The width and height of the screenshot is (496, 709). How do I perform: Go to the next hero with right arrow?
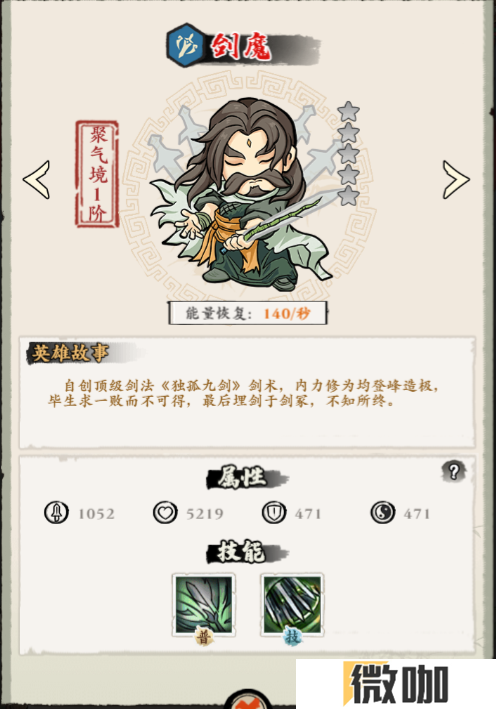[456, 180]
